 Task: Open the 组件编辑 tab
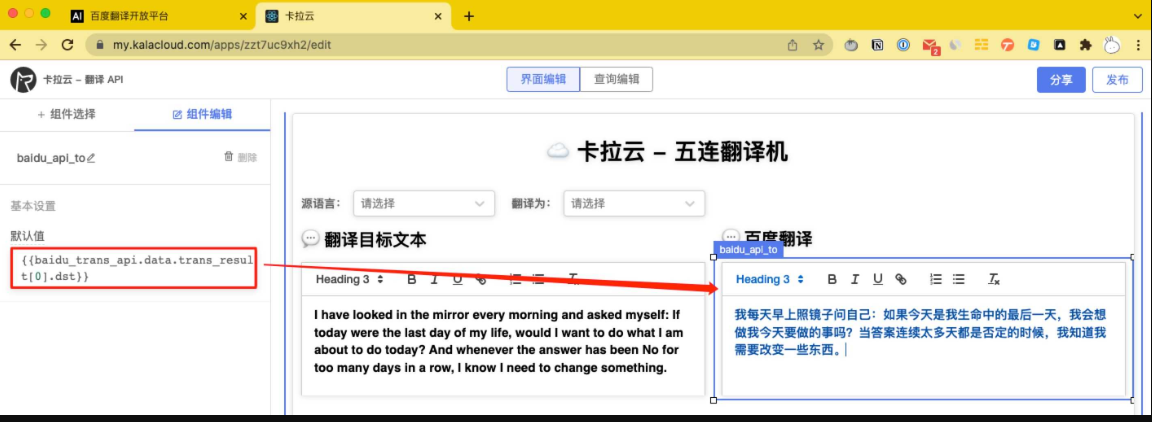202,115
